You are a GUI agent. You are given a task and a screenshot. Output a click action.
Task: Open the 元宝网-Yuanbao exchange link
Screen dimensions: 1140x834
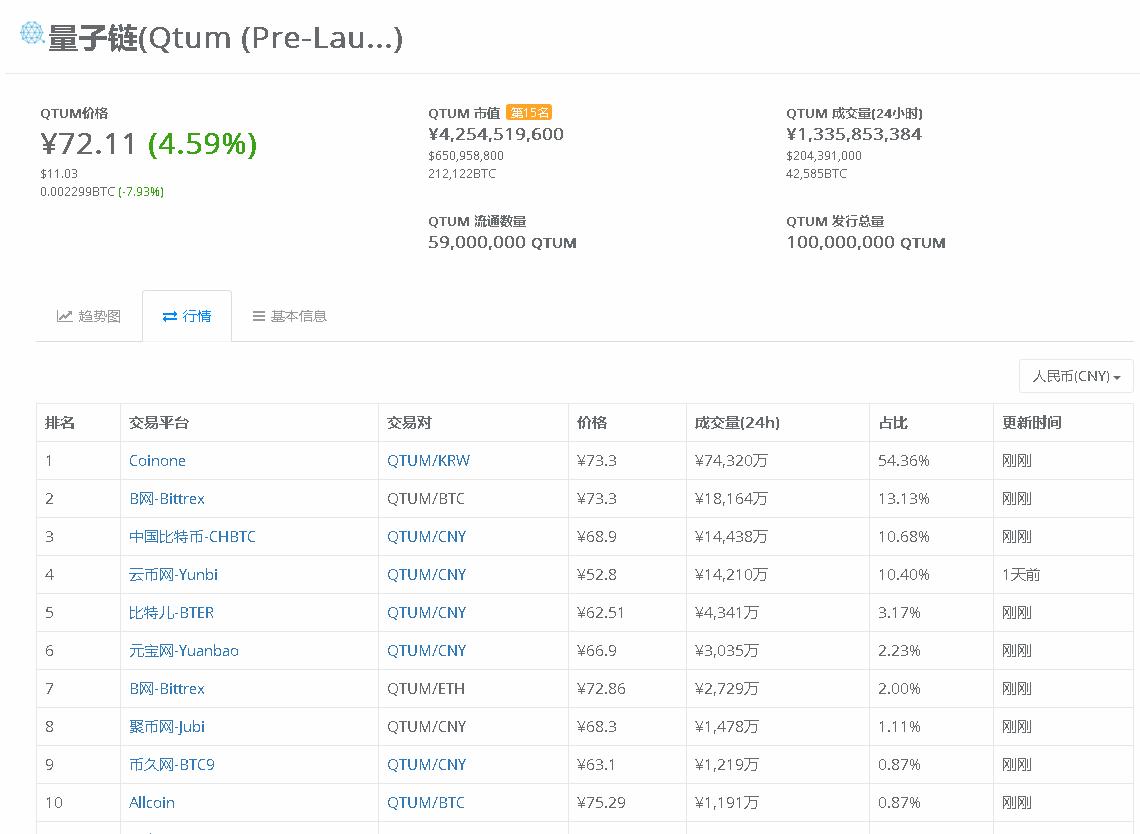183,651
